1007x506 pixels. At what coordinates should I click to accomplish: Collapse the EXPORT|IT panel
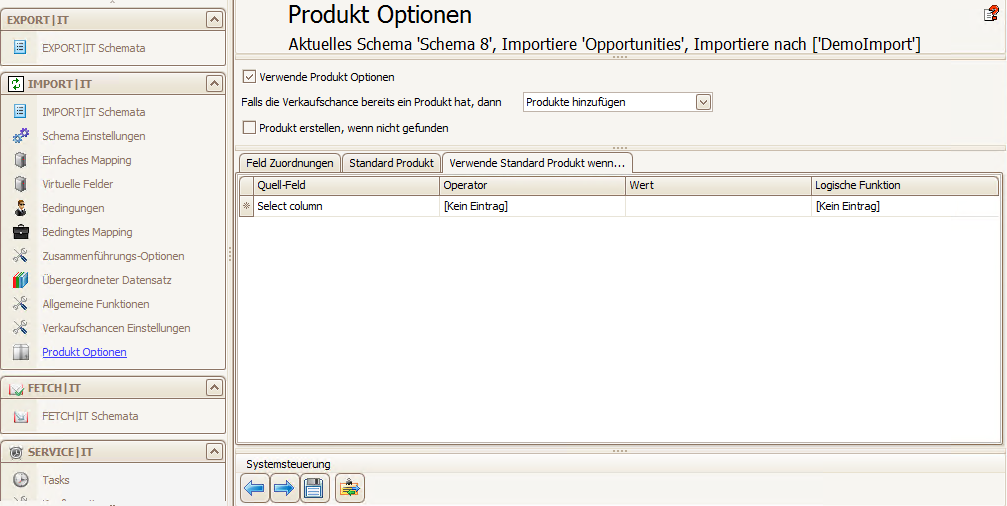pos(215,20)
